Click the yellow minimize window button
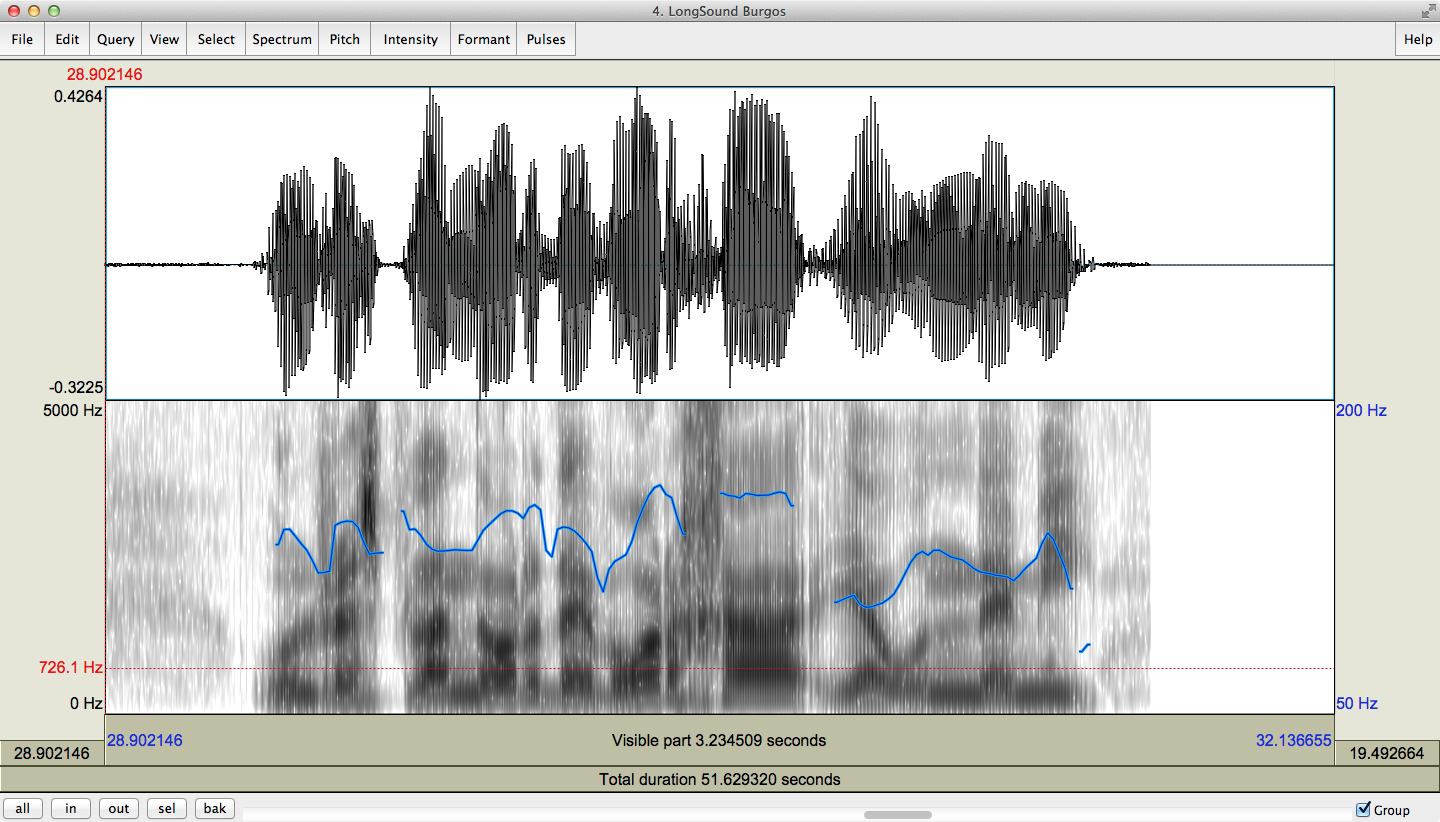The width and height of the screenshot is (1440, 822). coord(33,11)
